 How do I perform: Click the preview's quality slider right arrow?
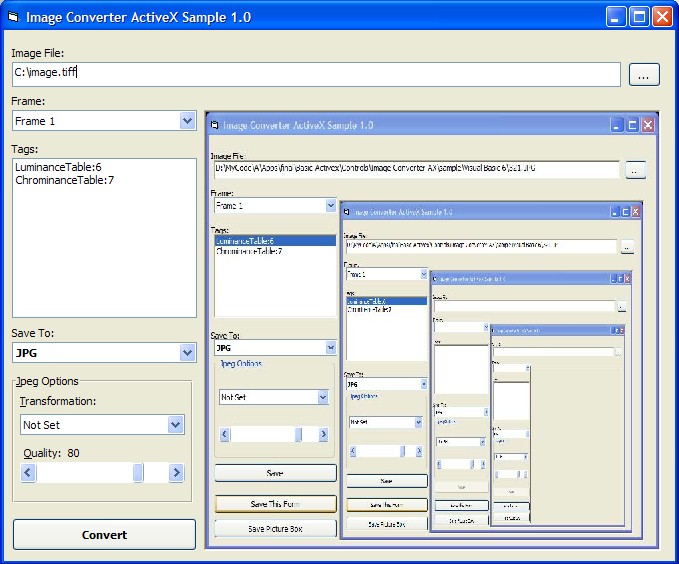[323, 434]
